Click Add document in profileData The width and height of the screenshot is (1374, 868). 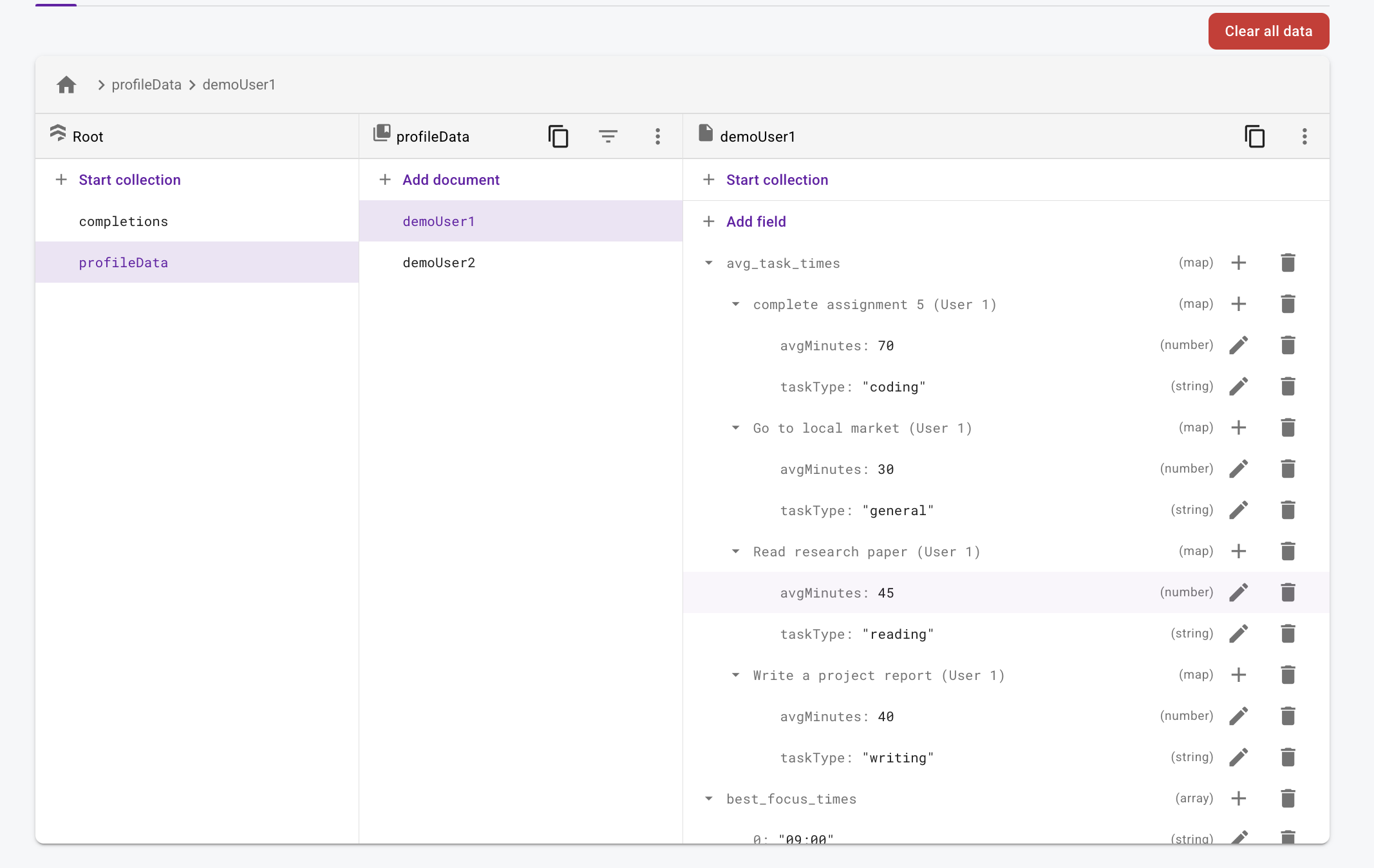[451, 180]
